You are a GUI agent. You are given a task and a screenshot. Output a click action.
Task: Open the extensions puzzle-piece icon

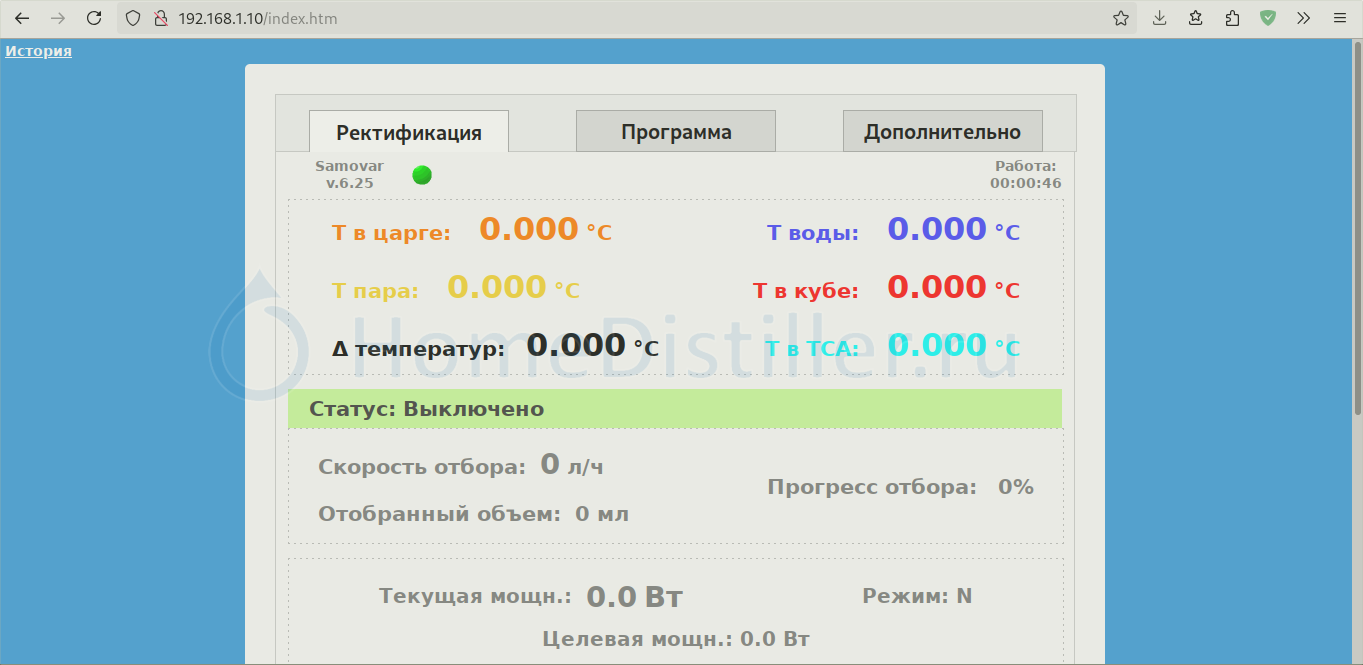[x=1232, y=18]
